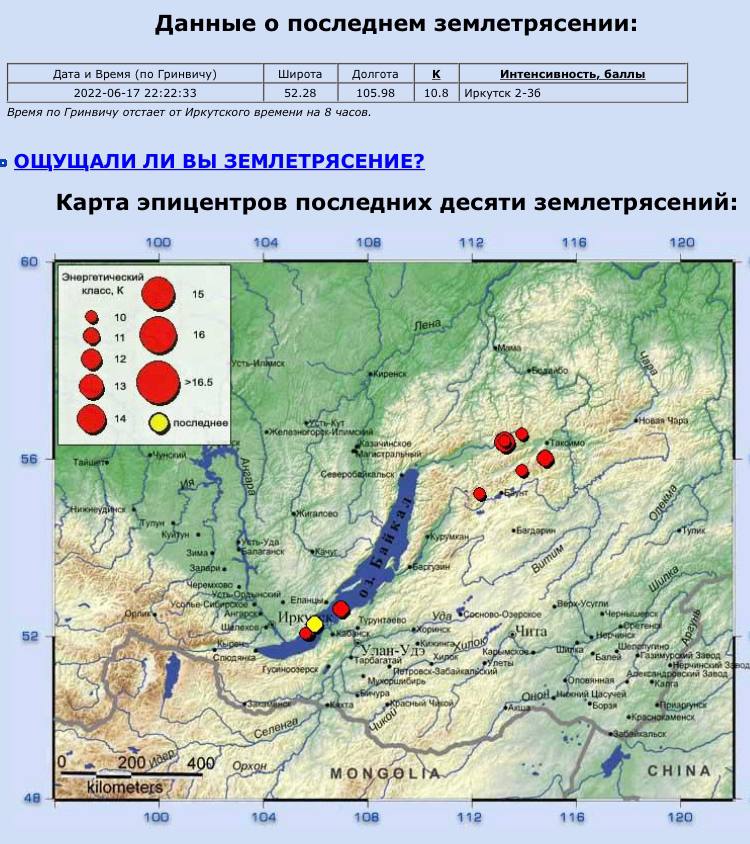Click the 'Забайкальск' town label

pos(640,734)
